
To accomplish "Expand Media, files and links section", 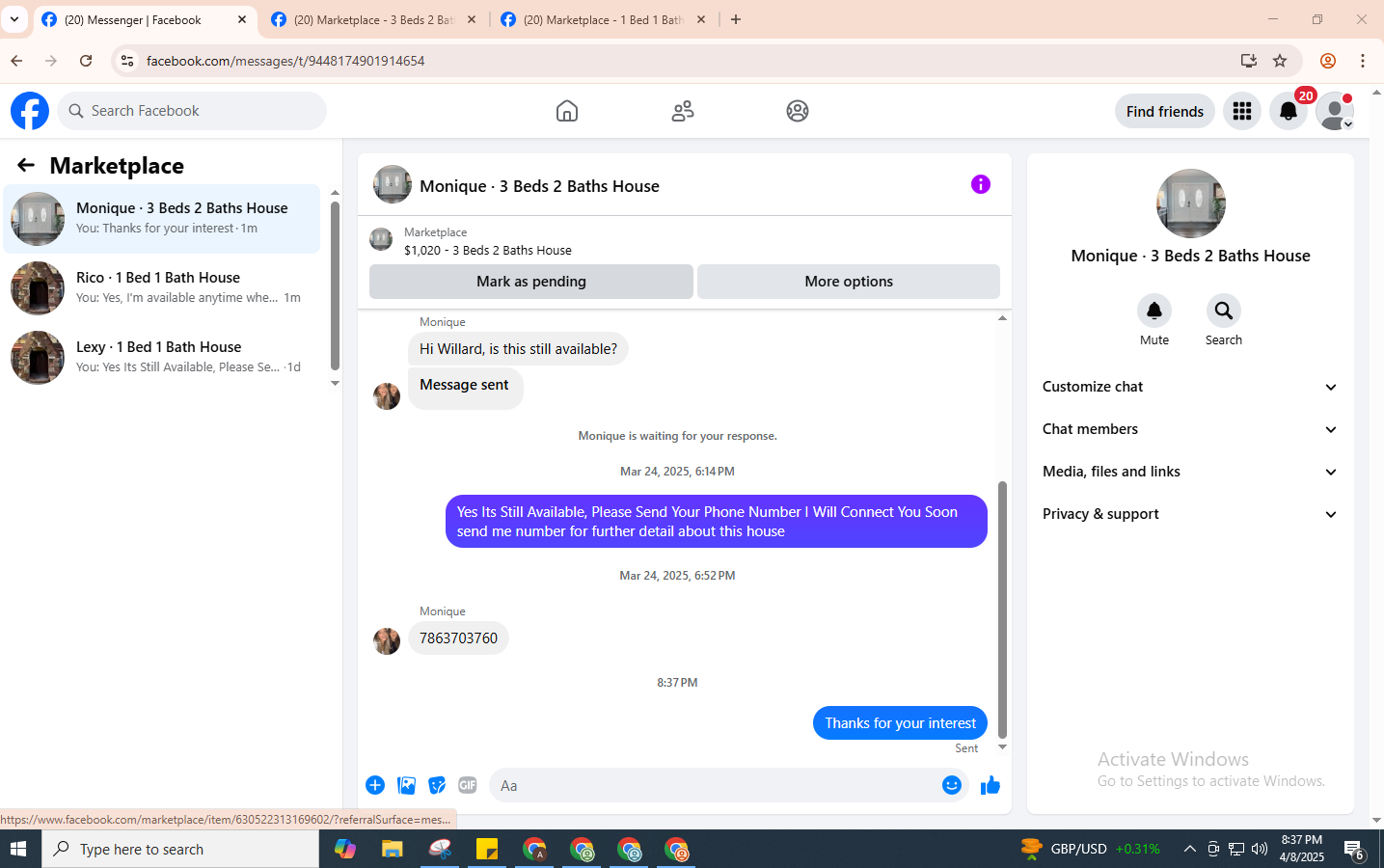I will (1190, 472).
